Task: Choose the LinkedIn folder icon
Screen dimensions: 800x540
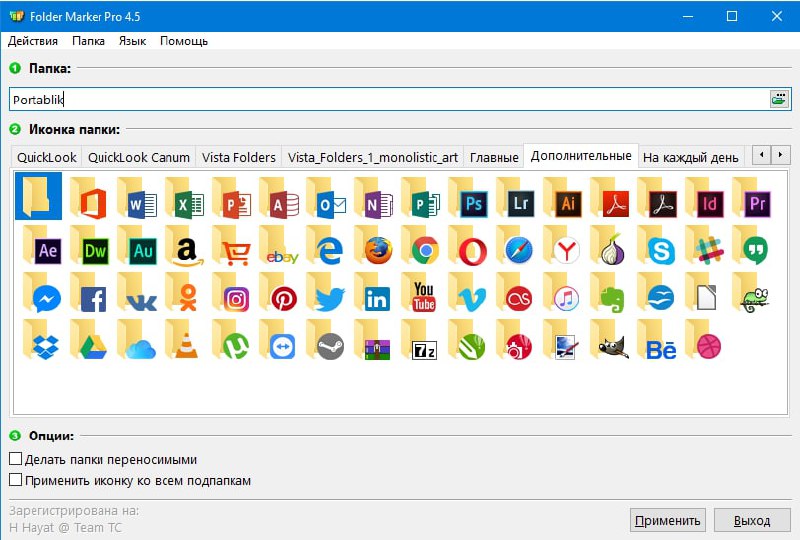Action: [372, 293]
